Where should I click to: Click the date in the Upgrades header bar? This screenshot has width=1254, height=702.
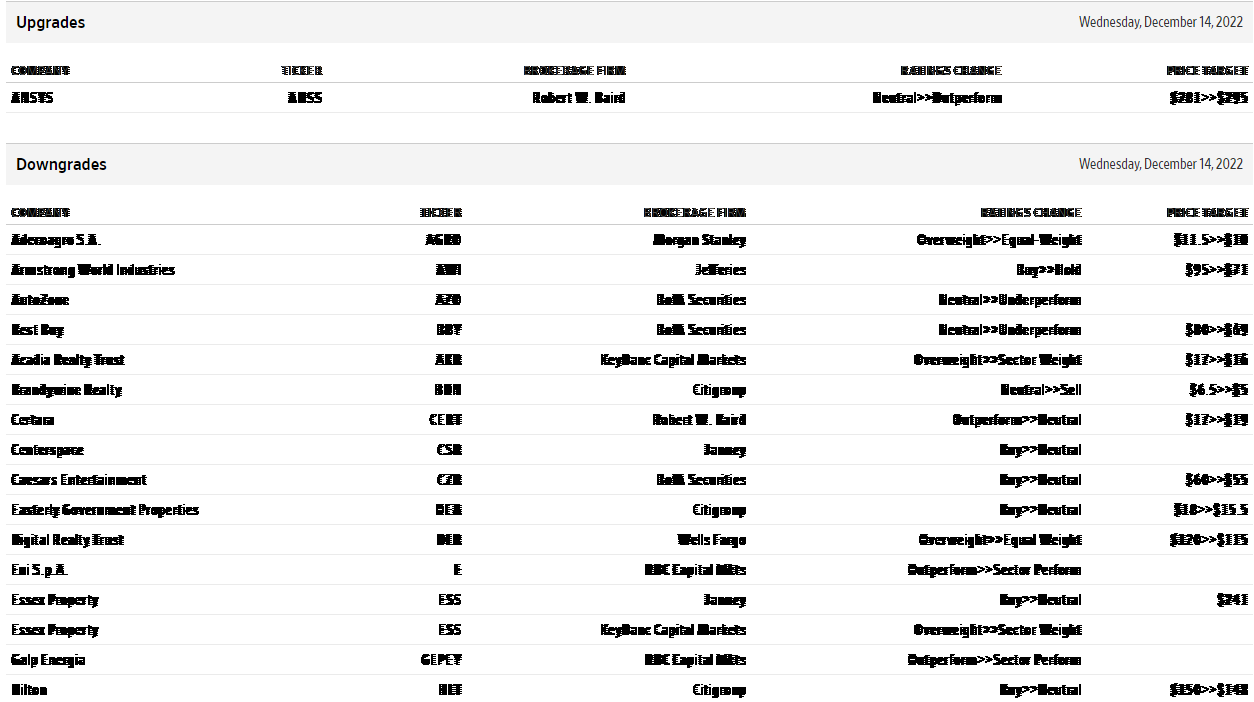[x=1160, y=22]
